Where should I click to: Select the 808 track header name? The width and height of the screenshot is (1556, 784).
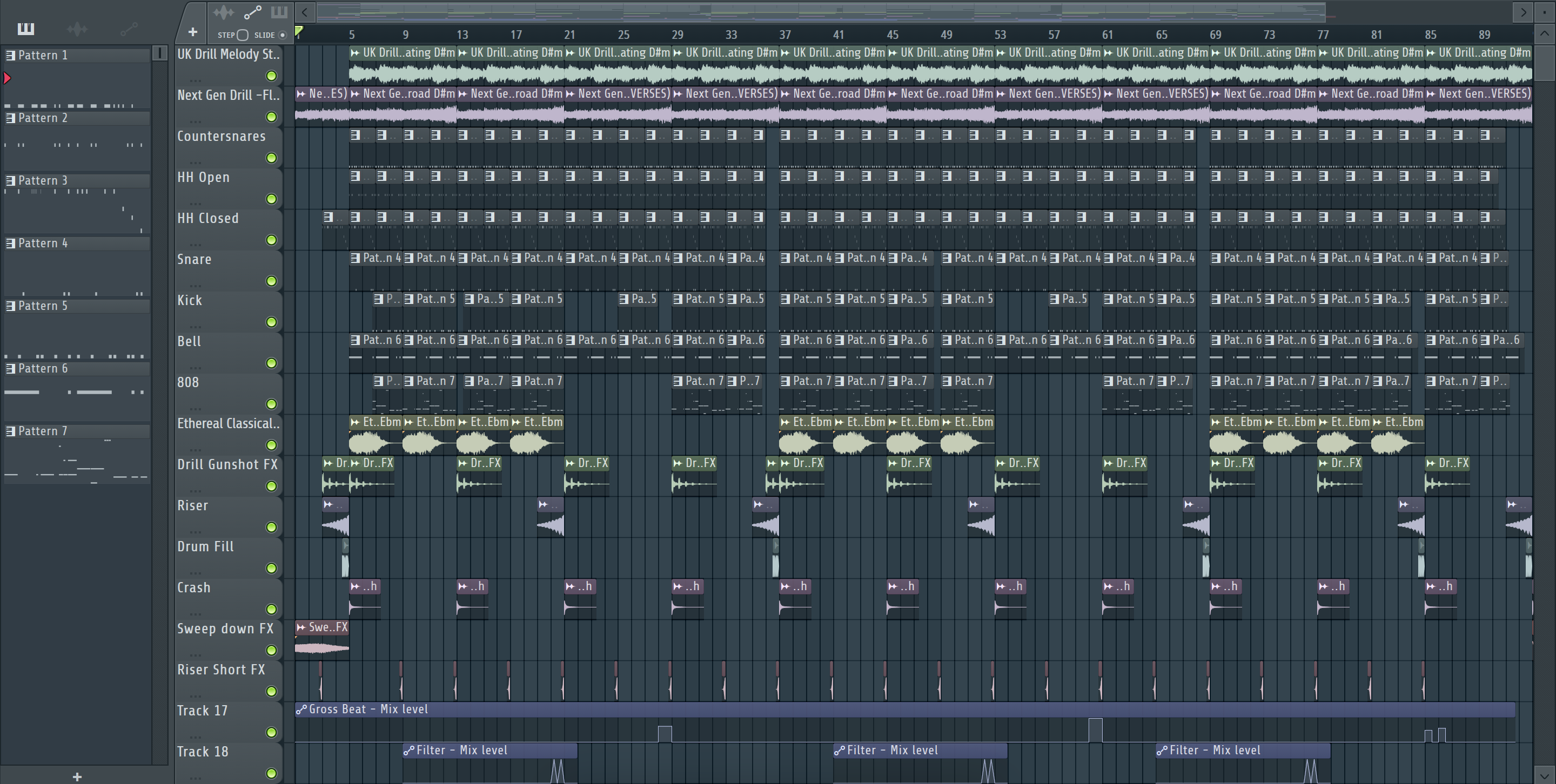tap(188, 383)
